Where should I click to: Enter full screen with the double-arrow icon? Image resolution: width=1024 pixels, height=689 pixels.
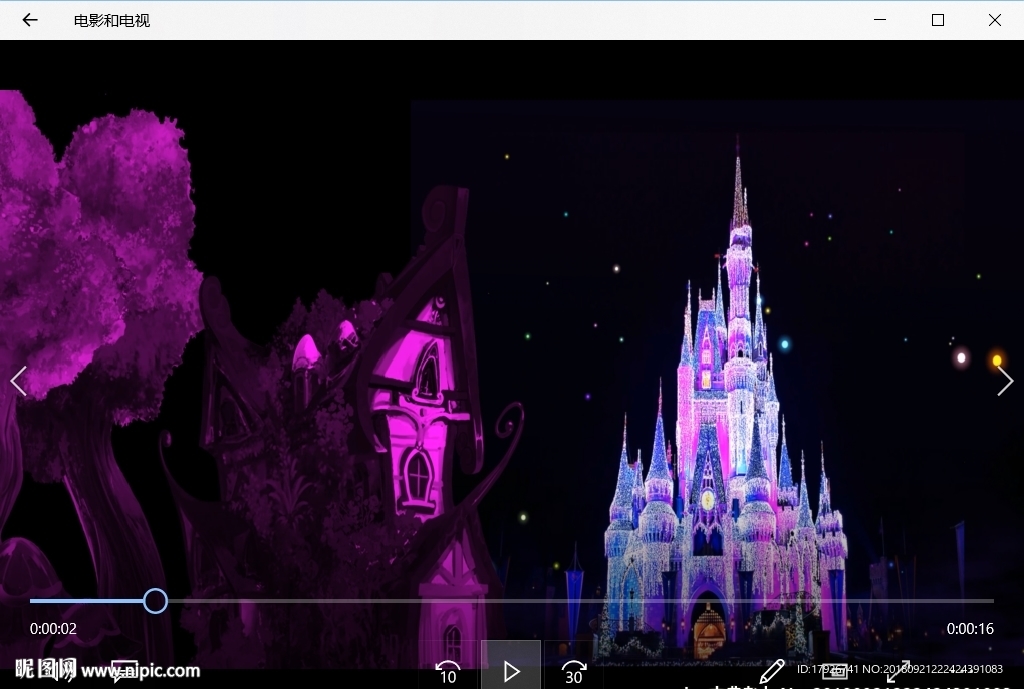pos(898,671)
